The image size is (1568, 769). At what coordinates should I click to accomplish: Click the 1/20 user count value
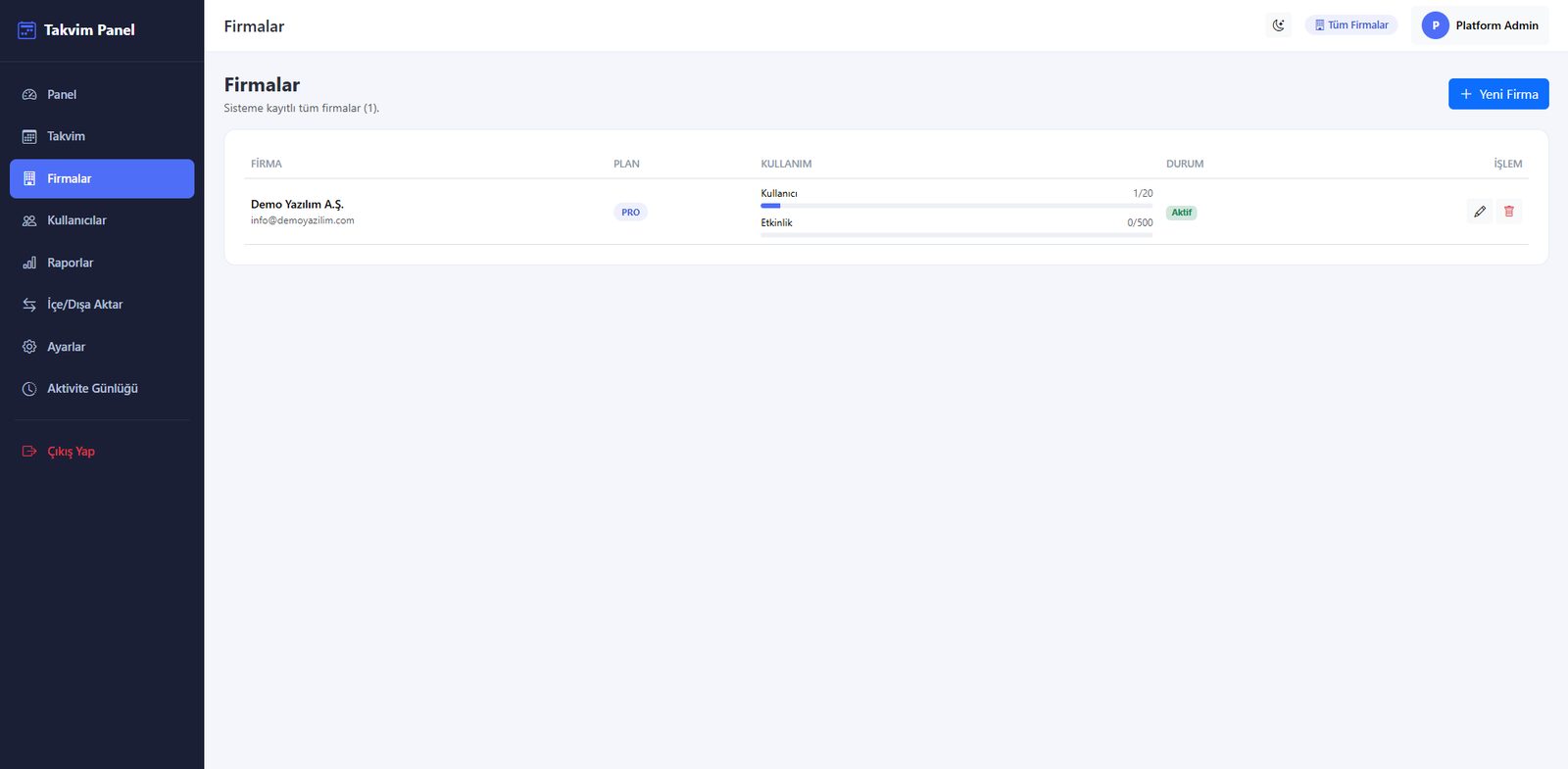click(1143, 194)
